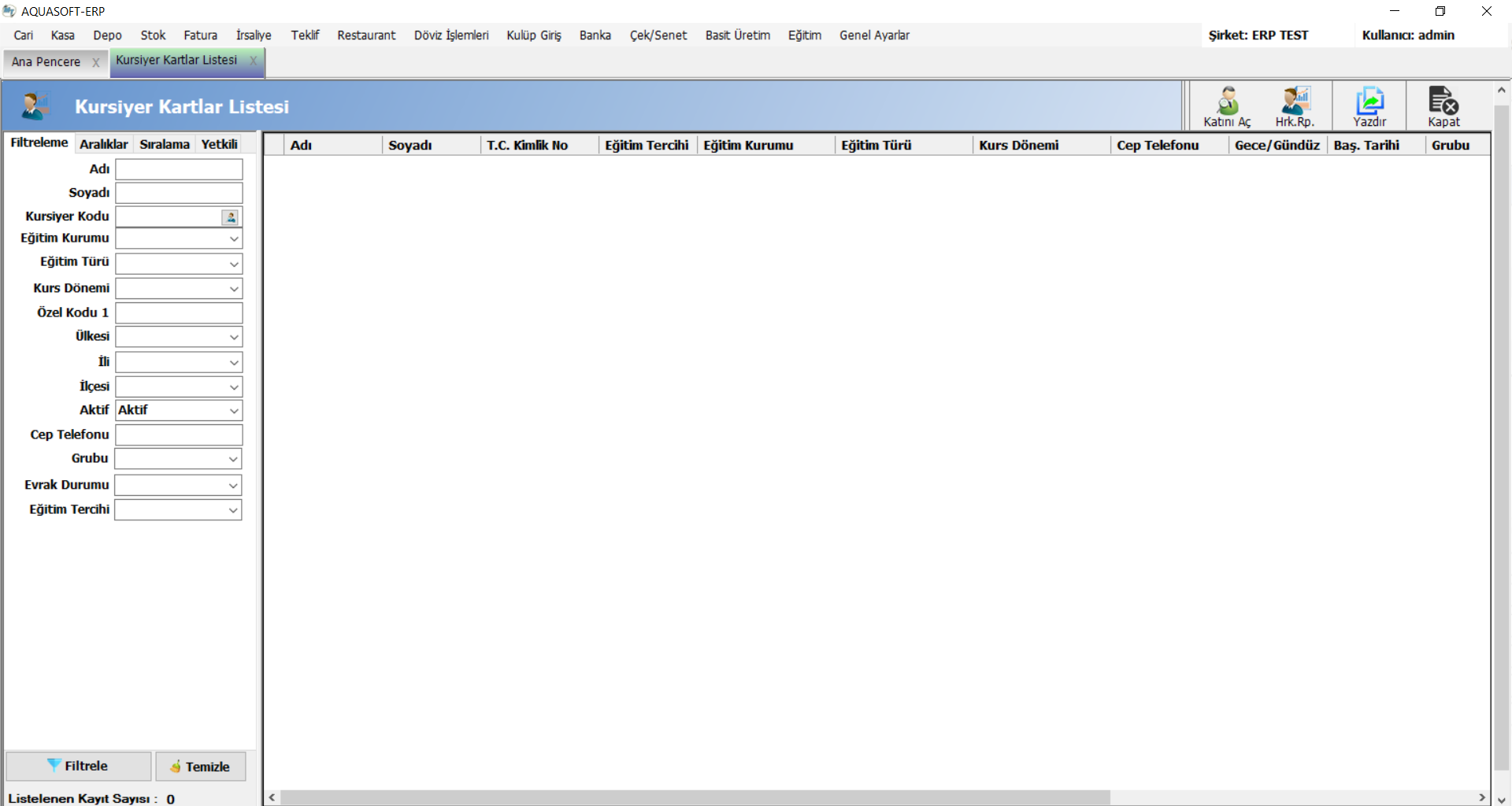1512x806 pixels.
Task: Close the Kursiyer Kartlar Listesi tab
Action: (254, 61)
